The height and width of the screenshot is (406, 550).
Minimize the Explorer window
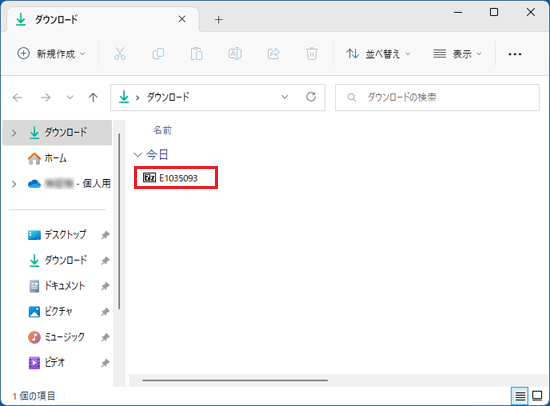pos(458,12)
